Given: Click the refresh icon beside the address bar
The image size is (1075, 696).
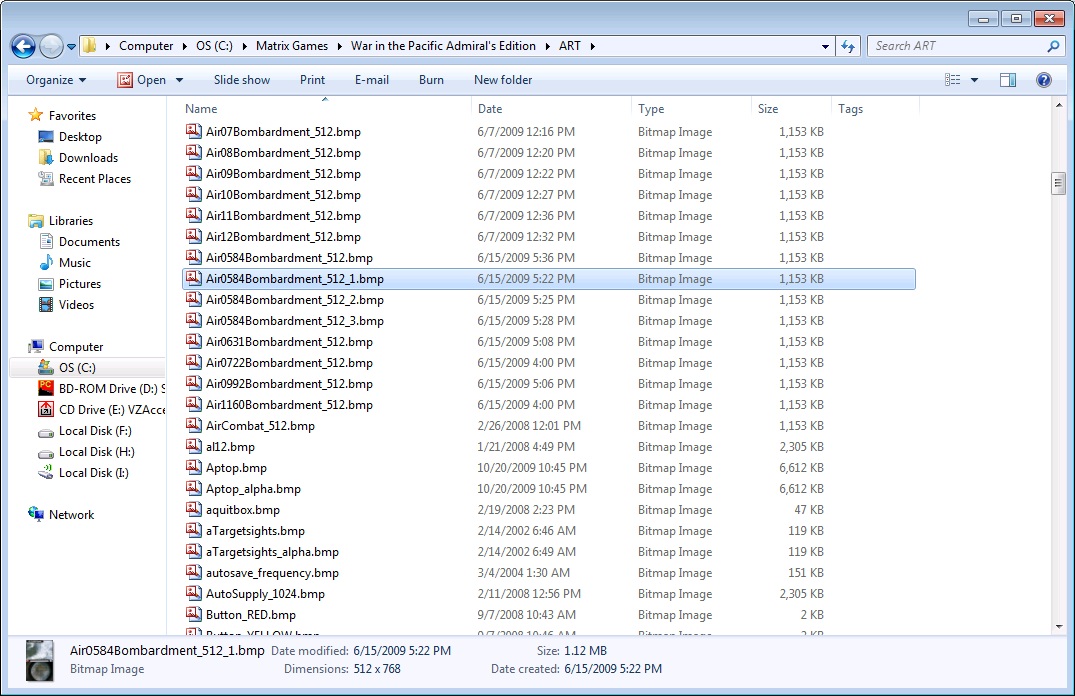Looking at the screenshot, I should click(849, 46).
